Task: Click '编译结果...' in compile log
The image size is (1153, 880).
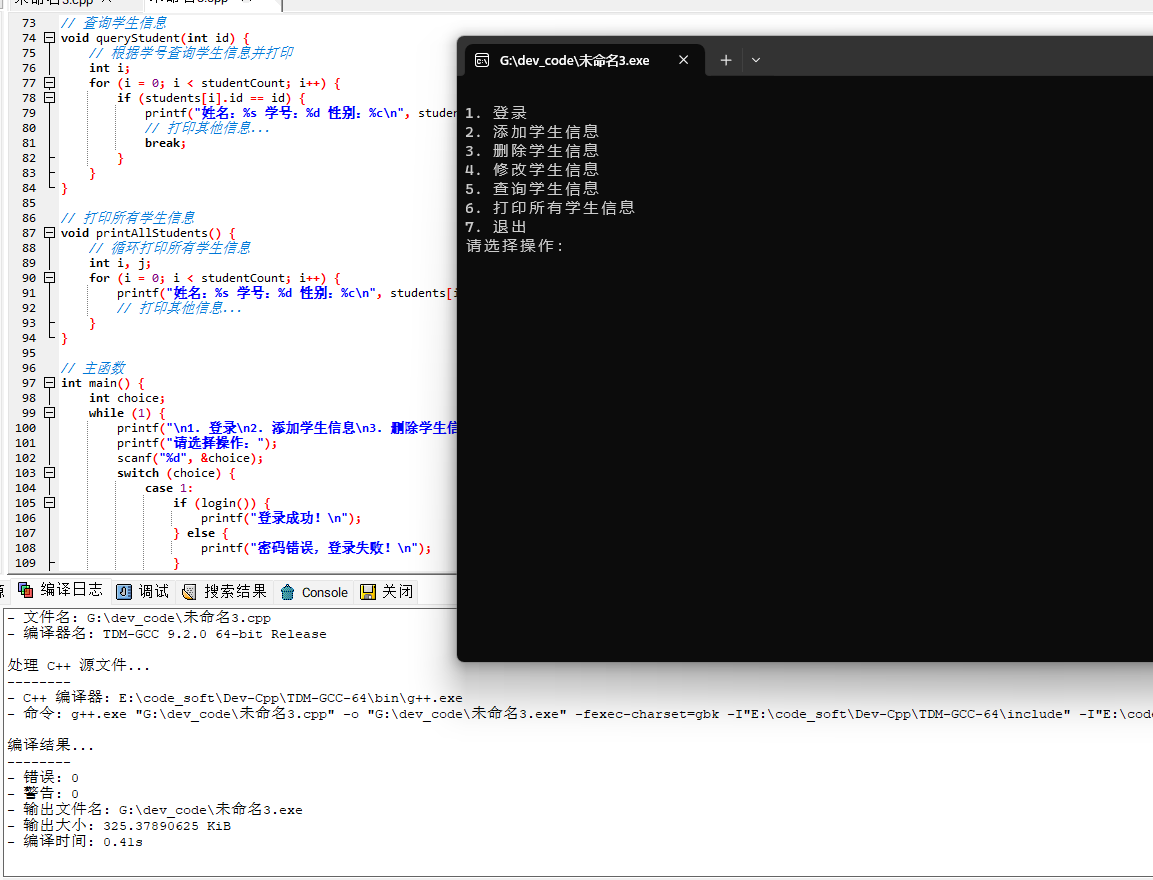Action: [51, 745]
